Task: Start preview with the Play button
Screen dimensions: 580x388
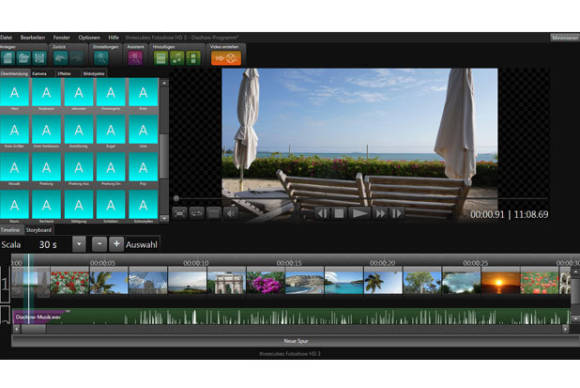Action: (x=359, y=213)
